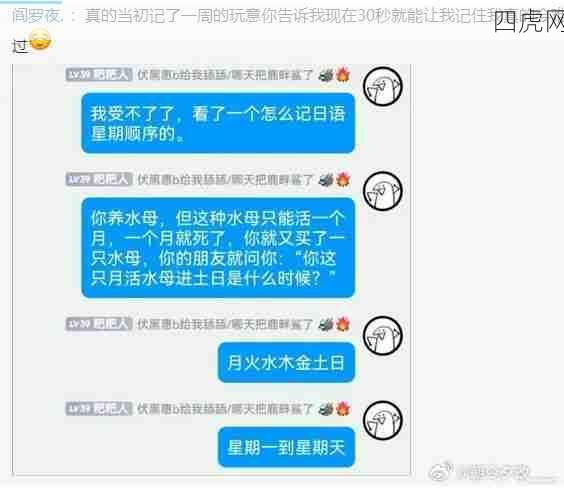The height and width of the screenshot is (488, 564).
Task: Click the Weibo logo watermark
Action: [x=441, y=471]
